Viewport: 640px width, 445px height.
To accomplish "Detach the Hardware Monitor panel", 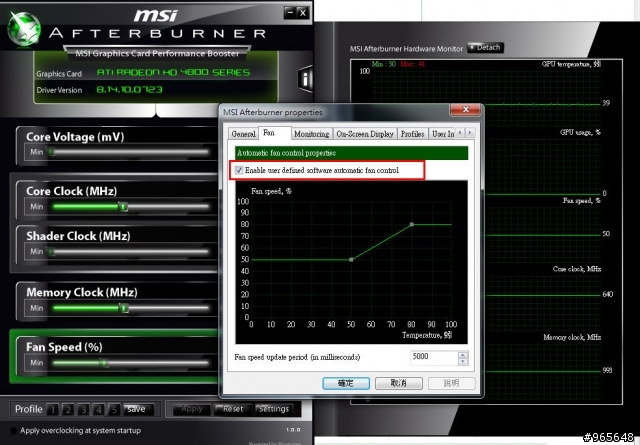I will click(x=485, y=47).
